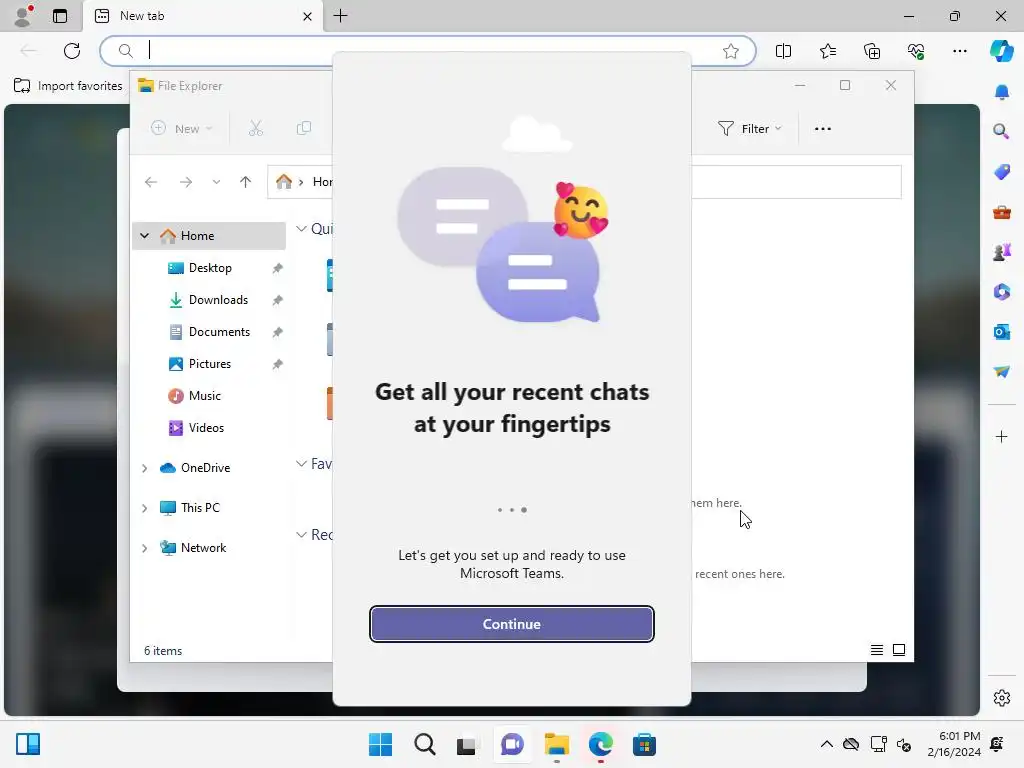The height and width of the screenshot is (768, 1024).
Task: Select Desktop in navigation pane
Action: [x=209, y=268]
